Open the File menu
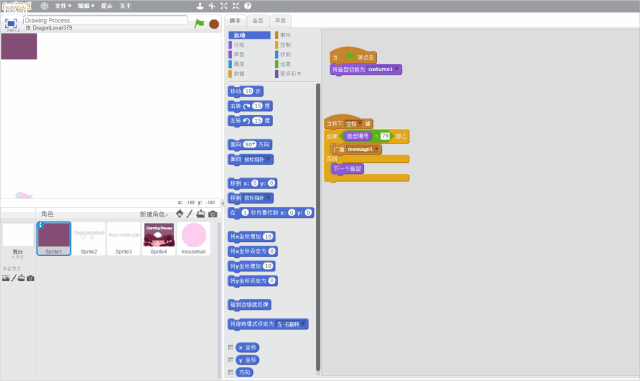The height and width of the screenshot is (381, 640). [x=63, y=6]
